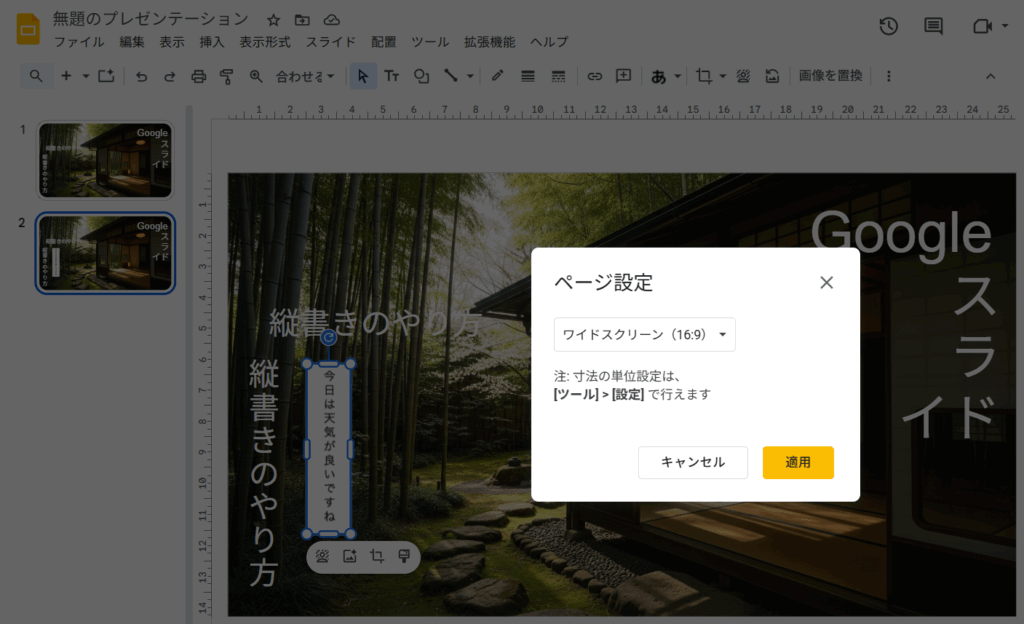Click the キャンセル button
The image size is (1024, 624).
point(693,462)
